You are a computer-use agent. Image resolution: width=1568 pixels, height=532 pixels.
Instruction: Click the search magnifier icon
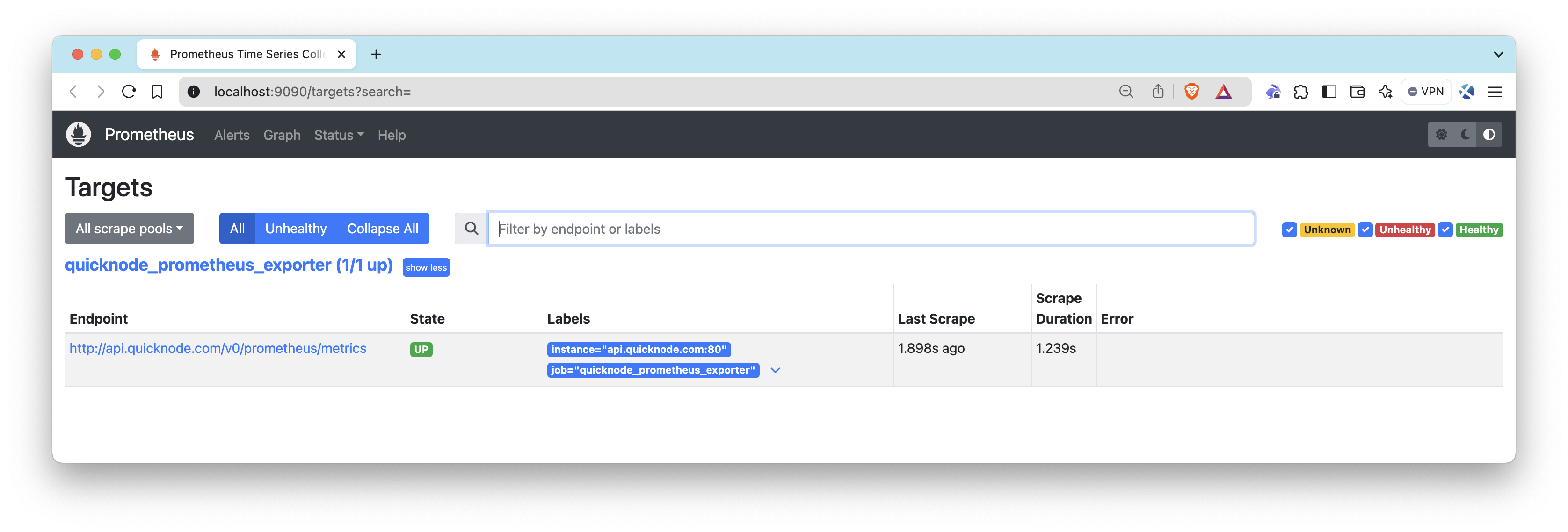click(x=471, y=229)
